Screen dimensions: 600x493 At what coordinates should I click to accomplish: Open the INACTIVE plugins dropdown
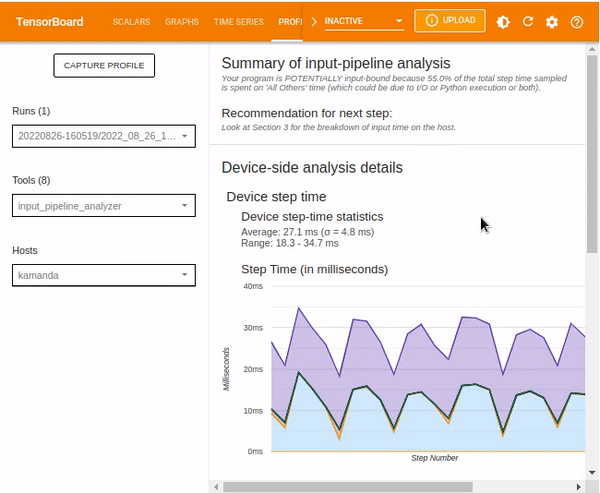click(364, 21)
